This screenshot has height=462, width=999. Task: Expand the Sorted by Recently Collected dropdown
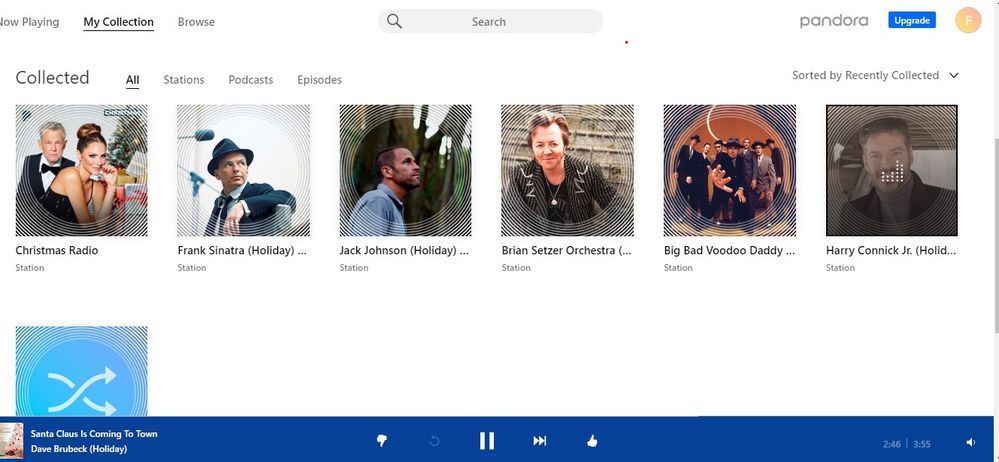pyautogui.click(x=875, y=75)
